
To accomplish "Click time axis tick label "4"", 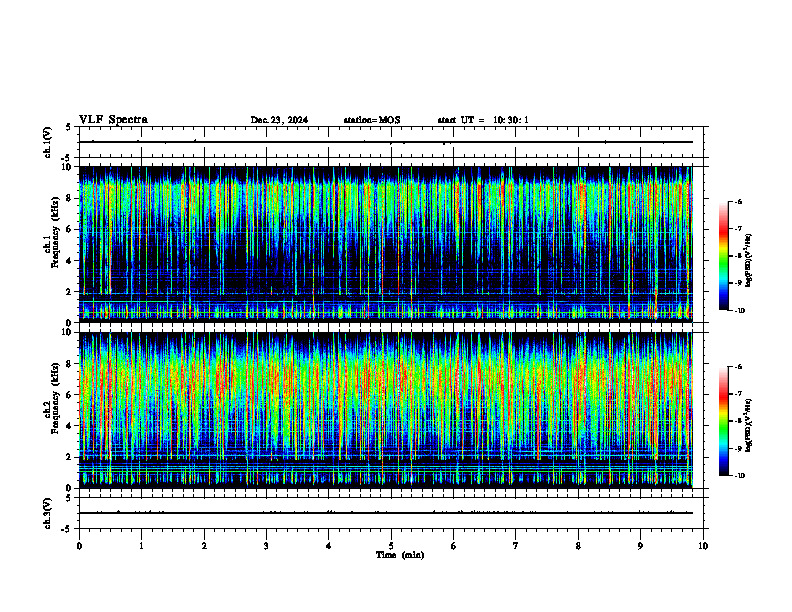I will (x=329, y=546).
